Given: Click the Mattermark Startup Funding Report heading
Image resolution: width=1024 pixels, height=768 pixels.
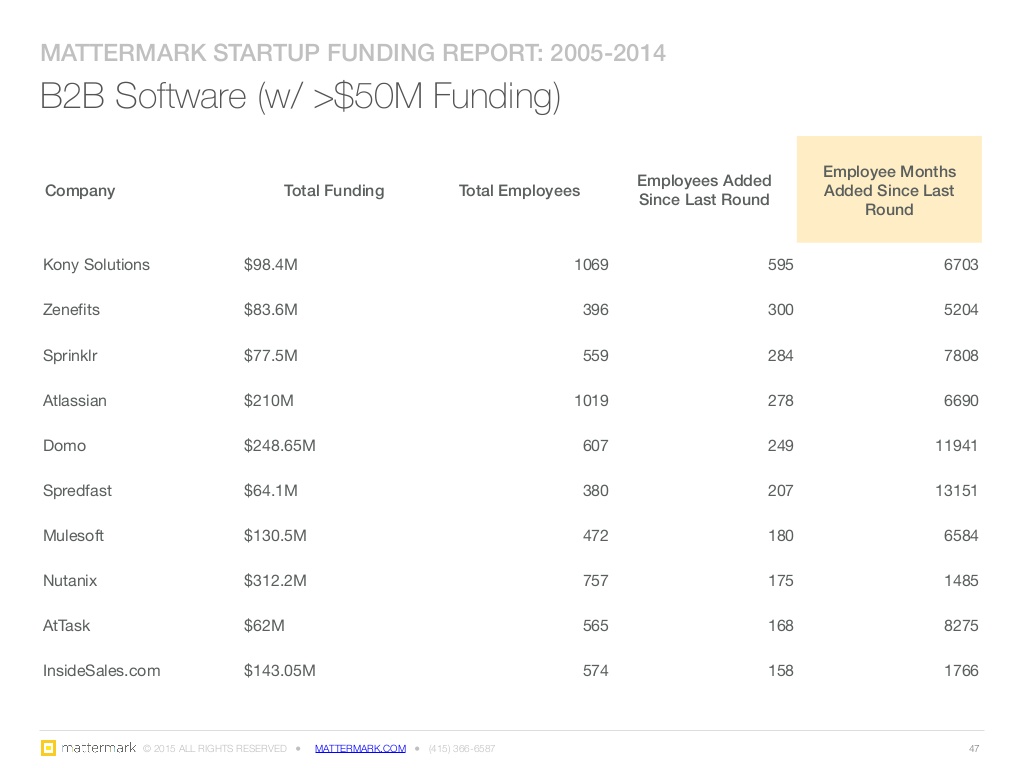Looking at the screenshot, I should click(353, 53).
